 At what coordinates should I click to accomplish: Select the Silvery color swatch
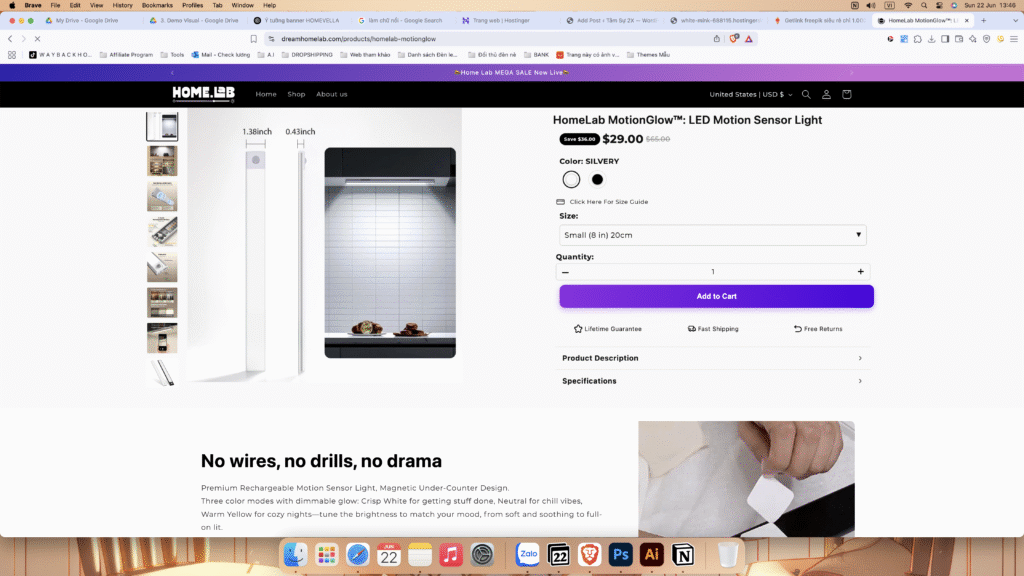571,179
